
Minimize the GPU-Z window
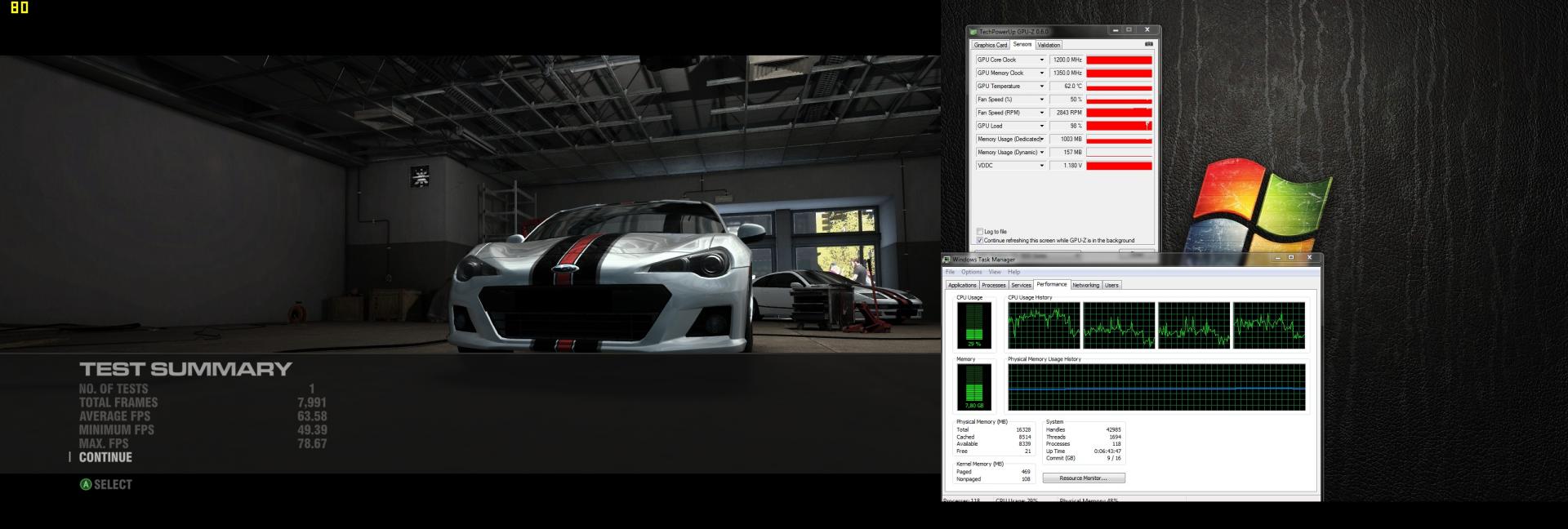(1114, 30)
